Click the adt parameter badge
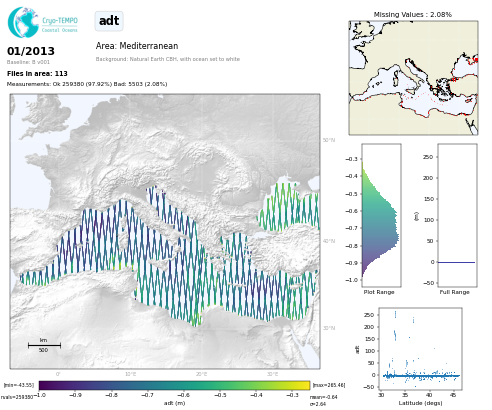 click(109, 21)
